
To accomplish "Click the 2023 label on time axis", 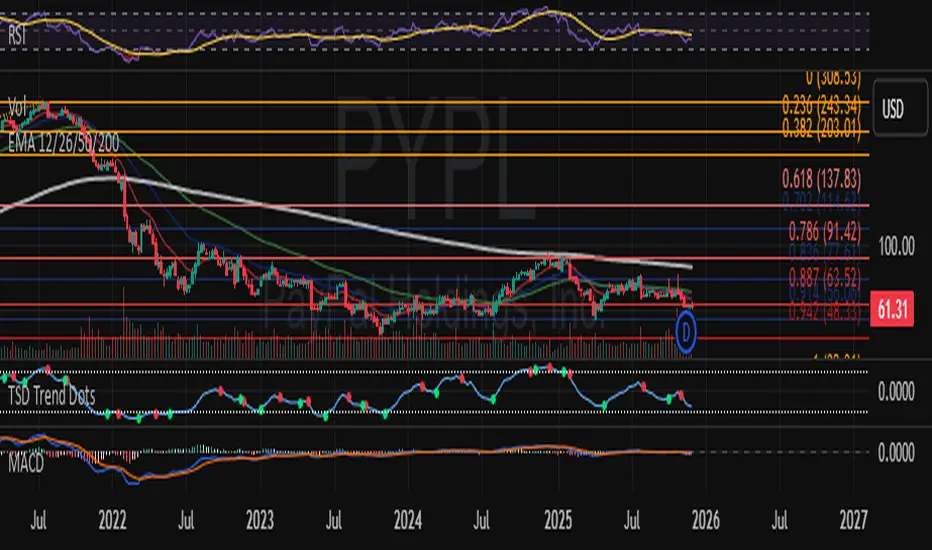I will point(260,521).
